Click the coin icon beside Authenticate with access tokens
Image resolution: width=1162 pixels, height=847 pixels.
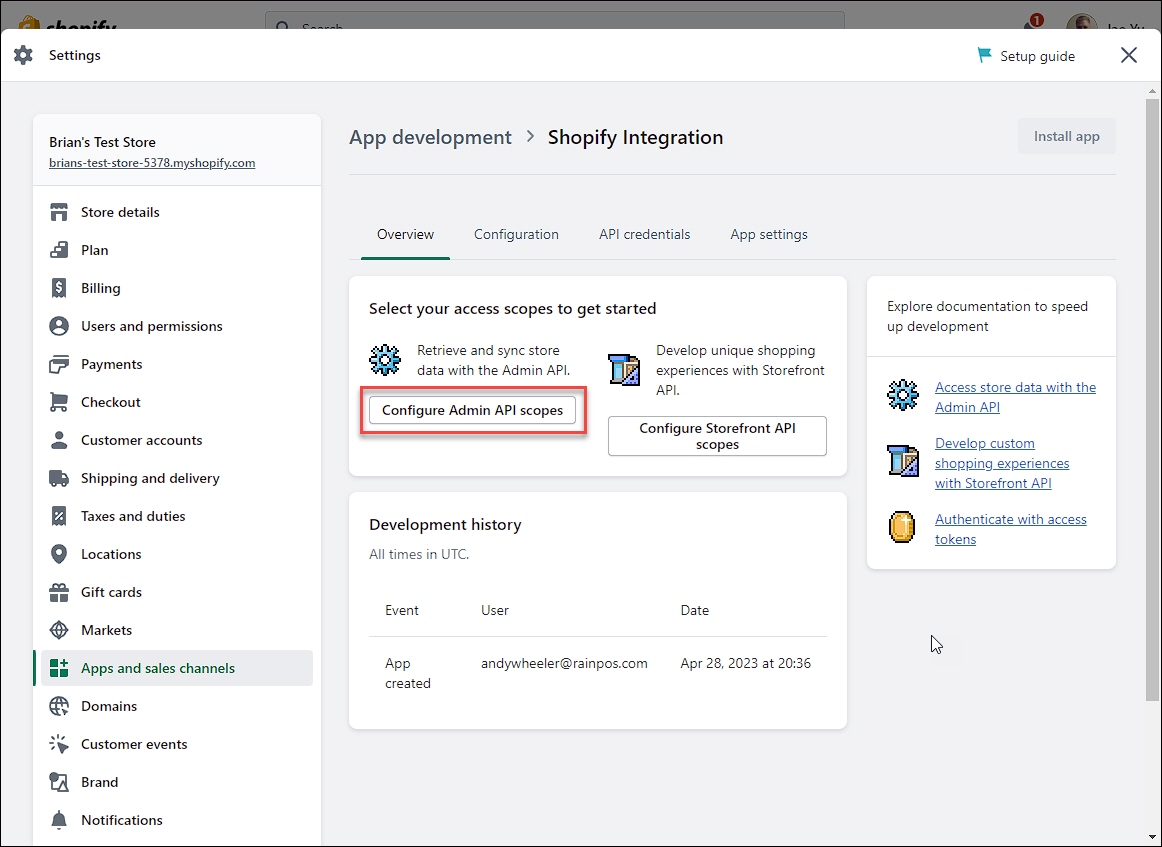(x=902, y=527)
